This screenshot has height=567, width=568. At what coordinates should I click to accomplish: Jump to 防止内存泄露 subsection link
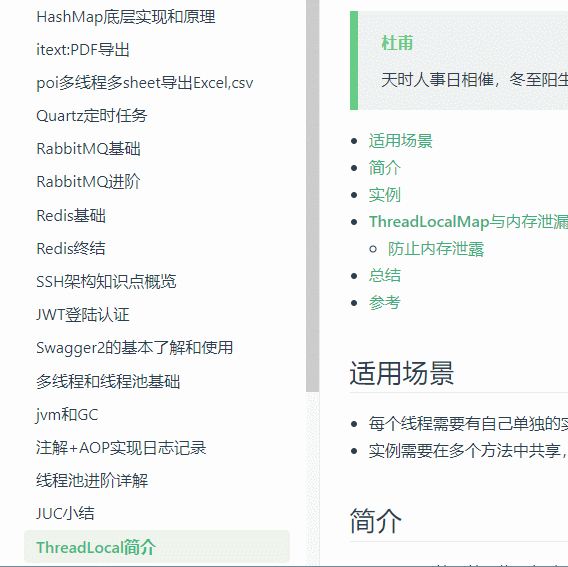coord(436,249)
